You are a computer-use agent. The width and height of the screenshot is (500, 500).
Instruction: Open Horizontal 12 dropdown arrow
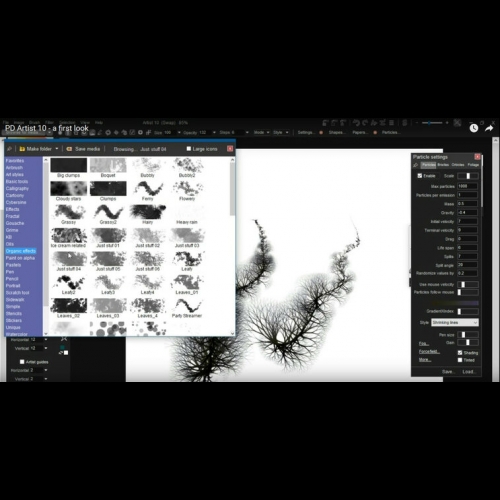pyautogui.click(x=46, y=339)
